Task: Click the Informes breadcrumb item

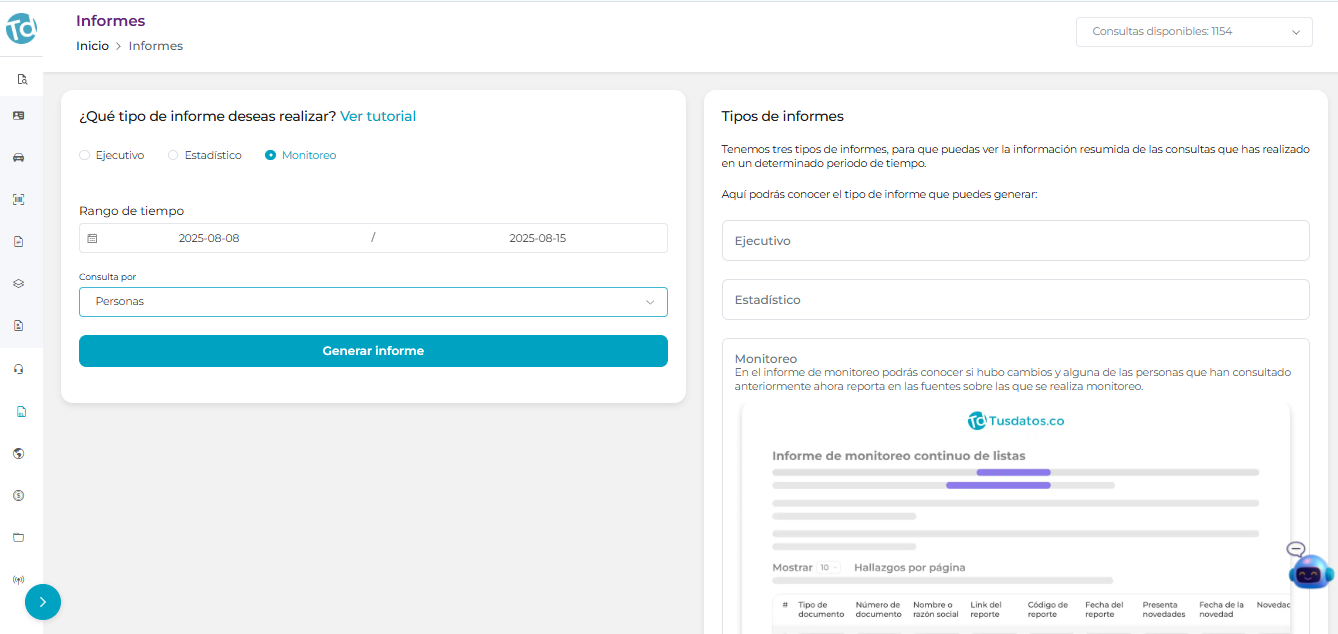Action: (x=156, y=46)
